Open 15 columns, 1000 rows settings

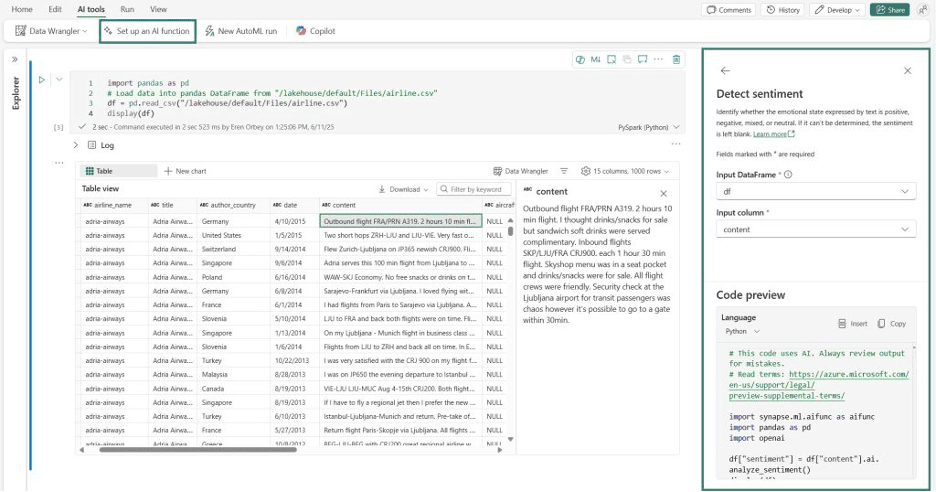[x=625, y=171]
